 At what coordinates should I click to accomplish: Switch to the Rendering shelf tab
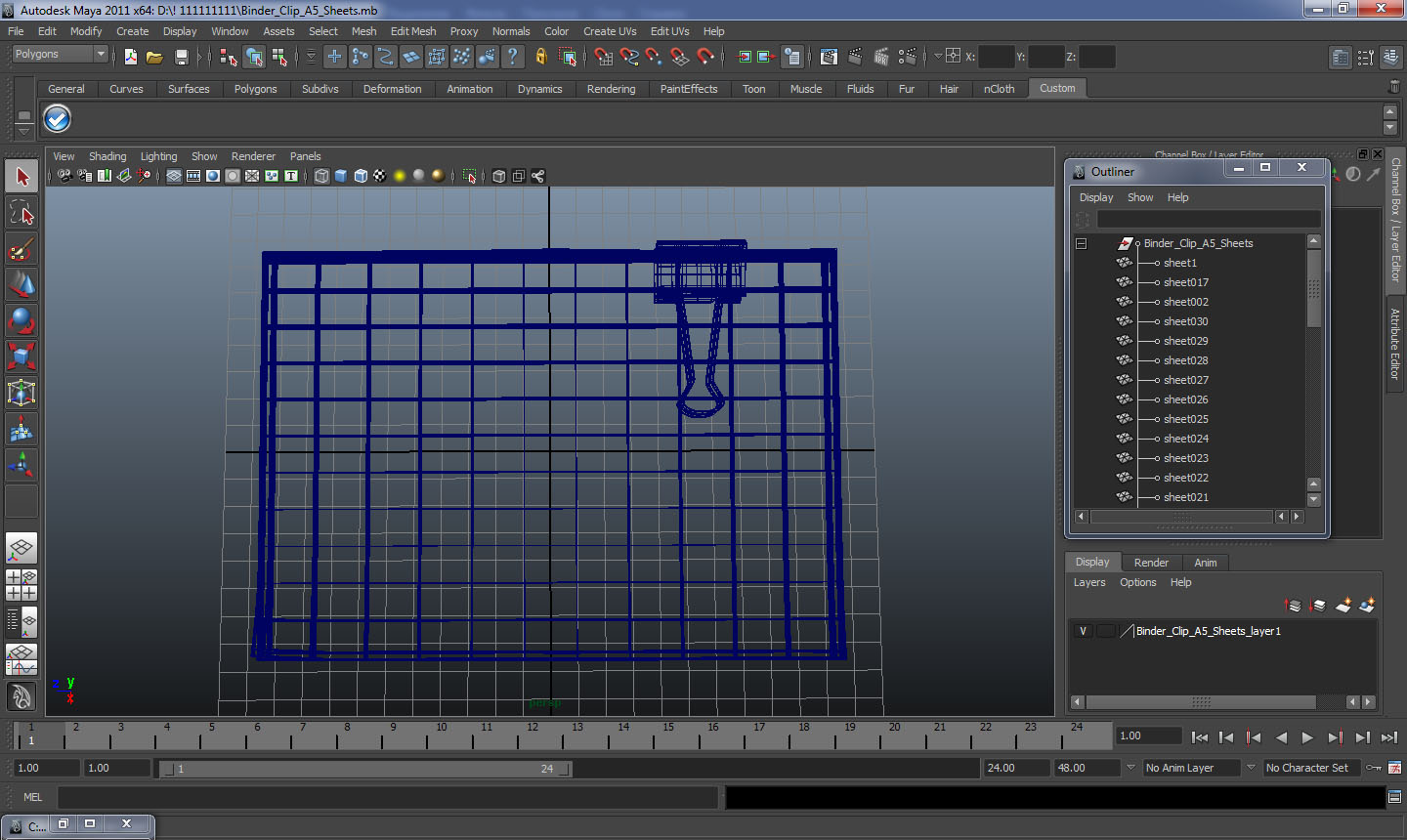(611, 89)
